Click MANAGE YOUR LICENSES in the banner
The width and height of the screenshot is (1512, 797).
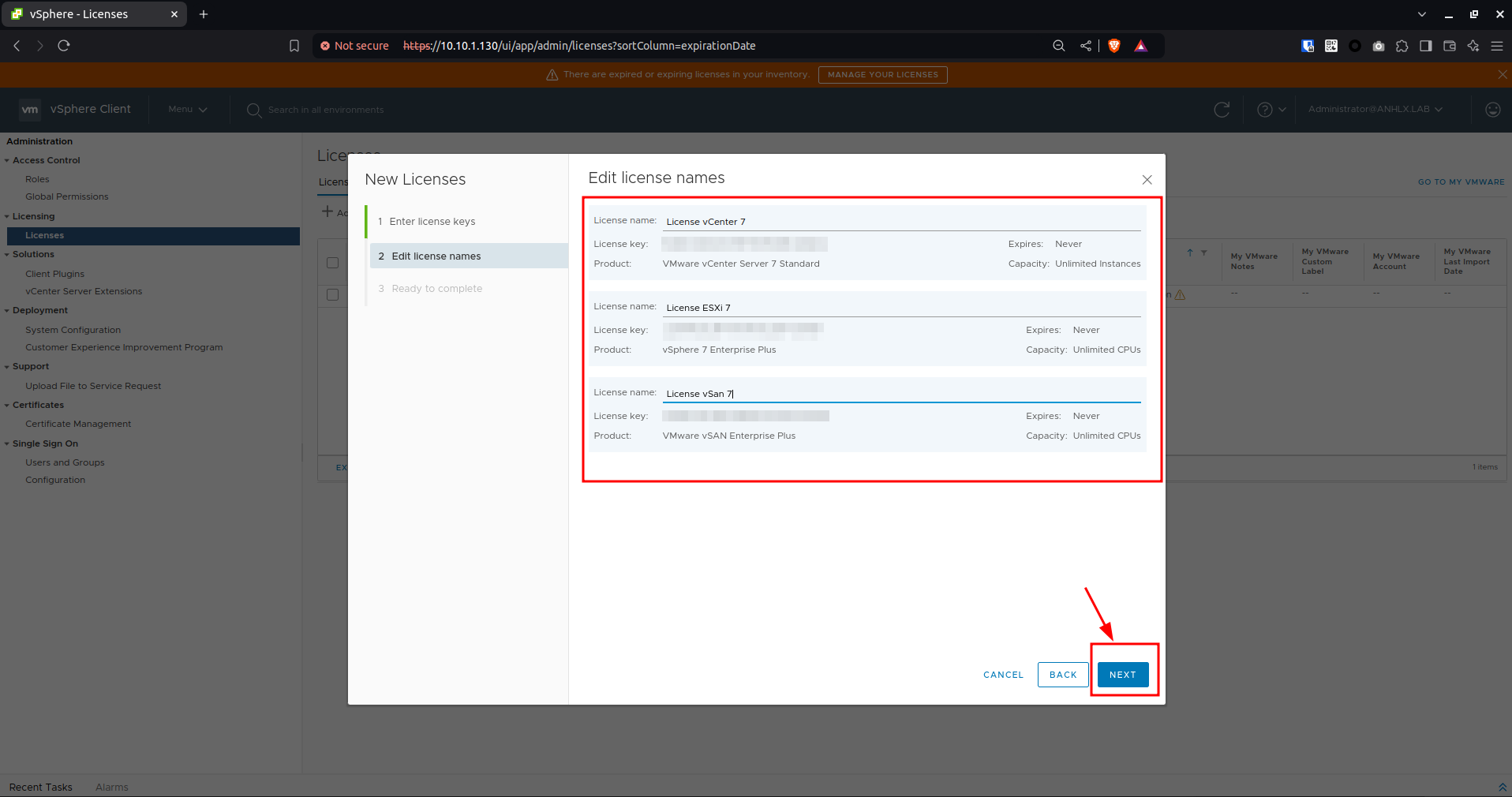point(882,75)
